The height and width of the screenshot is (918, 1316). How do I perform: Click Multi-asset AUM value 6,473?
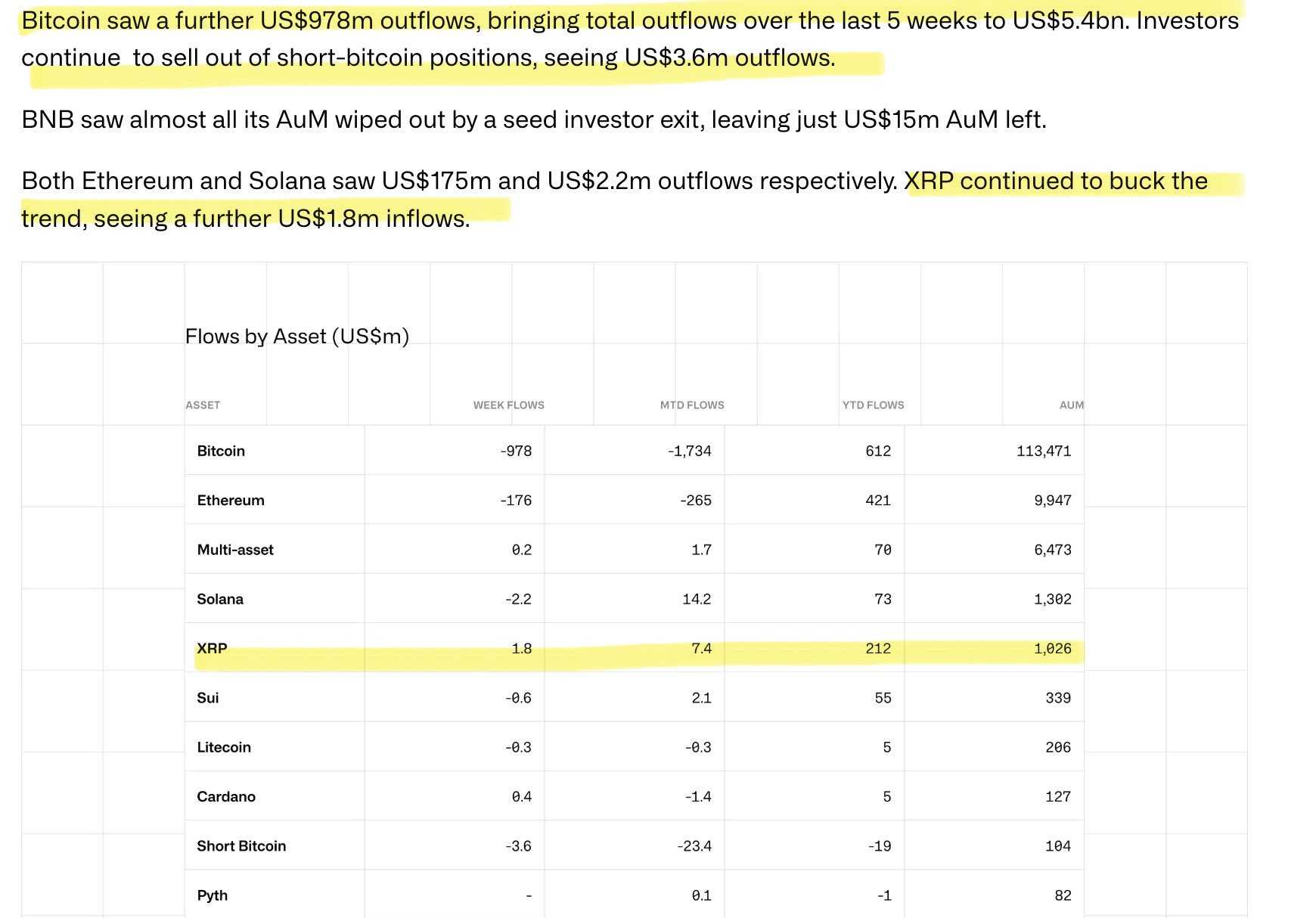pyautogui.click(x=1053, y=550)
